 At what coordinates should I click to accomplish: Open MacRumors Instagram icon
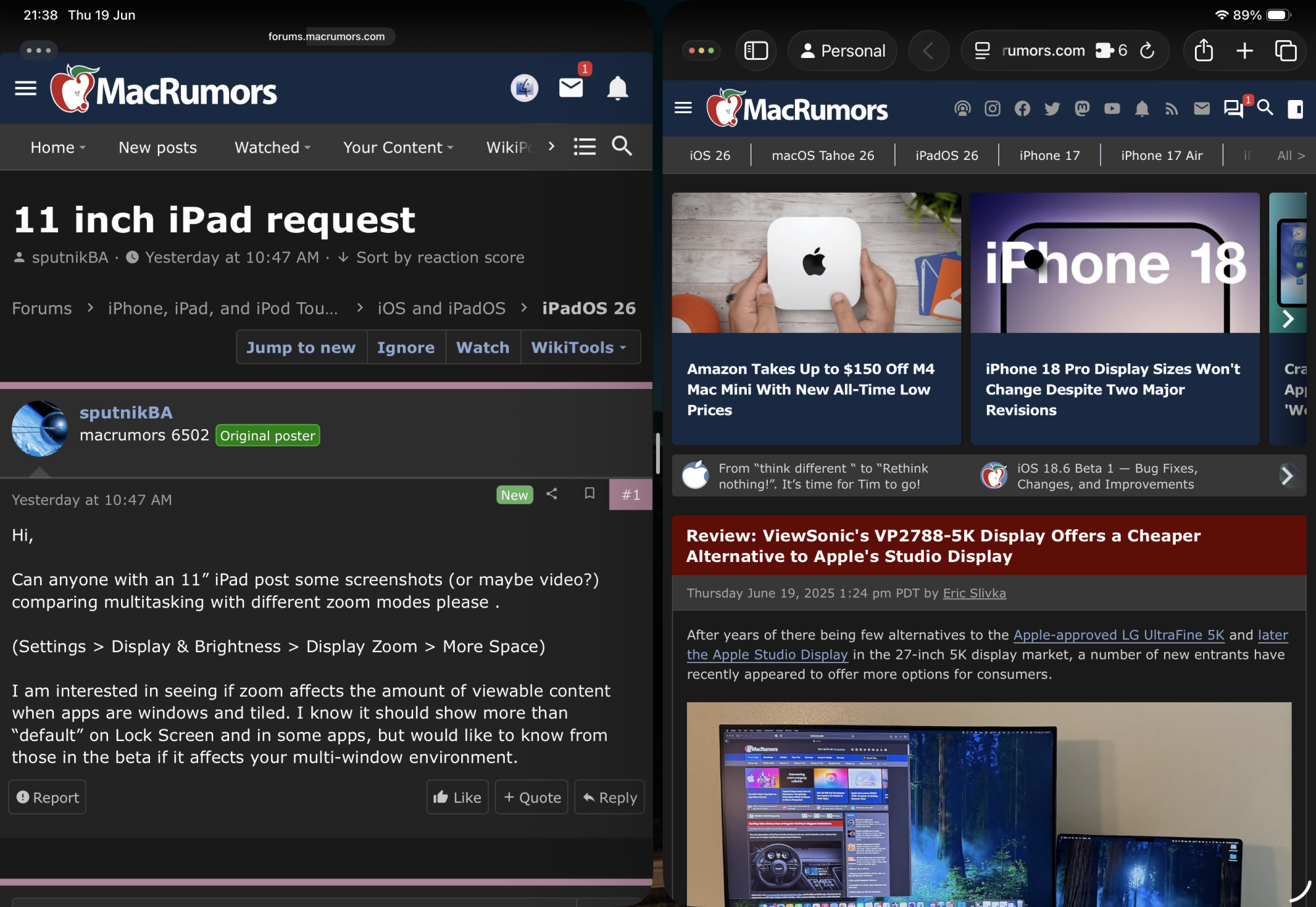pyautogui.click(x=992, y=109)
